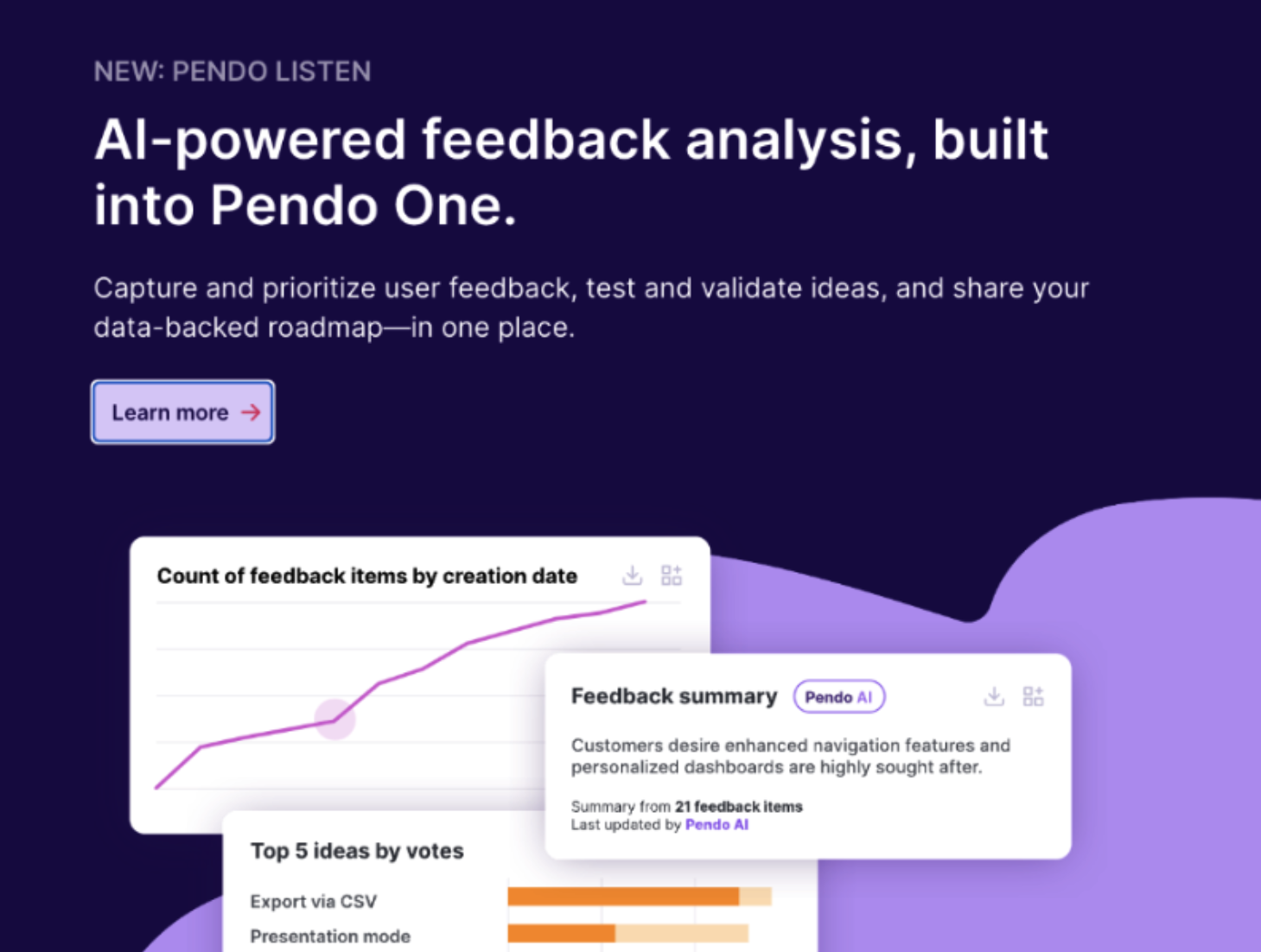Select the Presentation mode idea label
The width and height of the screenshot is (1261, 952).
pyautogui.click(x=330, y=936)
